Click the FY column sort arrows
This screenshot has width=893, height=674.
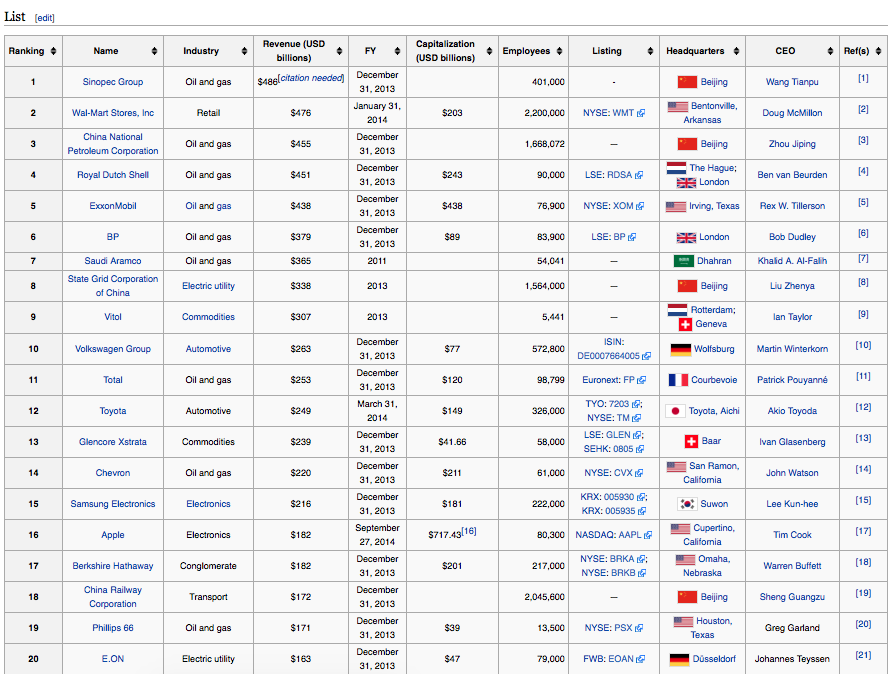pyautogui.click(x=398, y=51)
